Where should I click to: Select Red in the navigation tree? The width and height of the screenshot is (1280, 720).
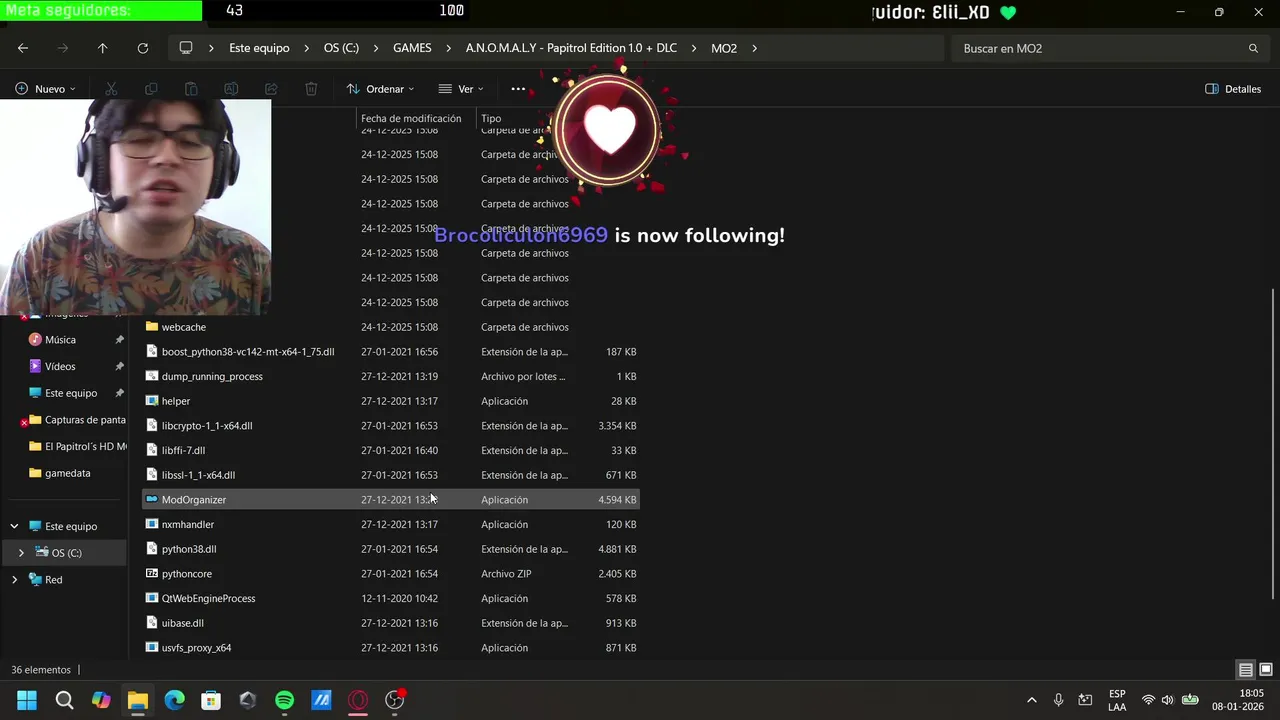coord(53,580)
